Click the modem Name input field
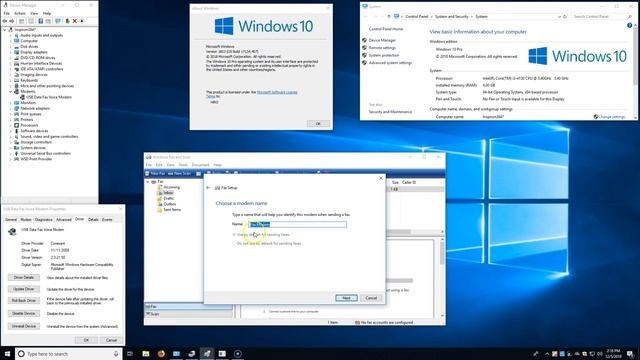The height and width of the screenshot is (360, 640). (298, 224)
